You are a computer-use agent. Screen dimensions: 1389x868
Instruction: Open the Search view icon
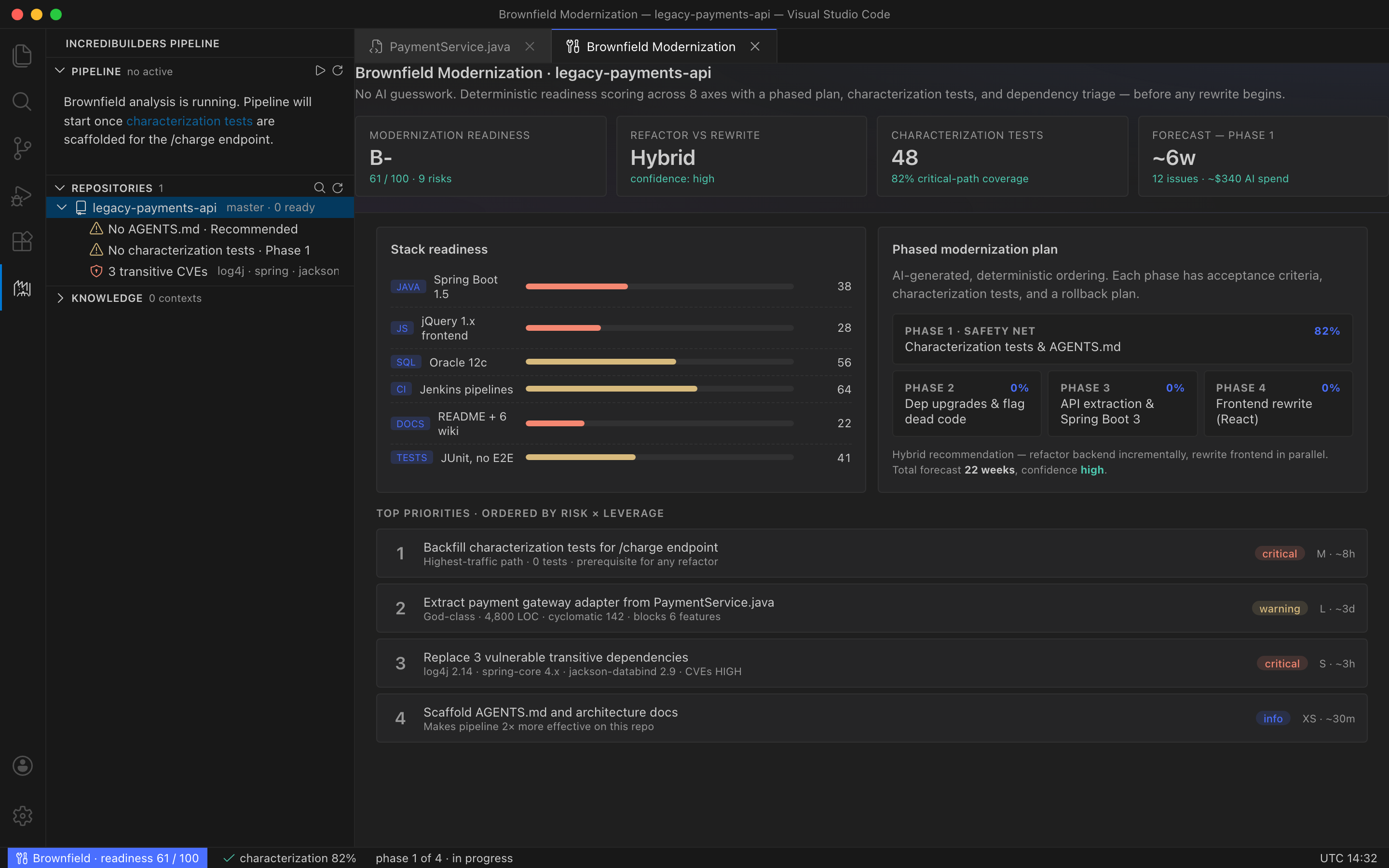pos(22,102)
